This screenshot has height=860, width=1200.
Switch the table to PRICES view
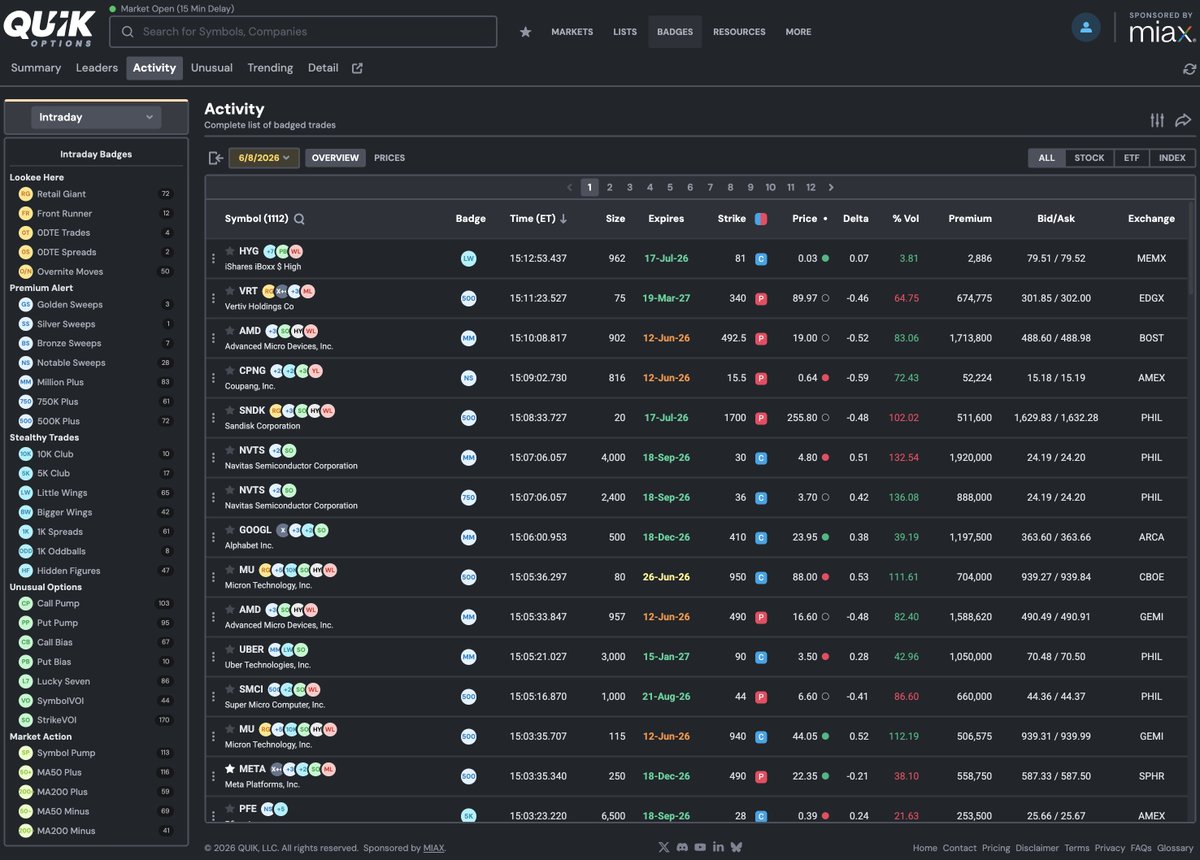389,158
